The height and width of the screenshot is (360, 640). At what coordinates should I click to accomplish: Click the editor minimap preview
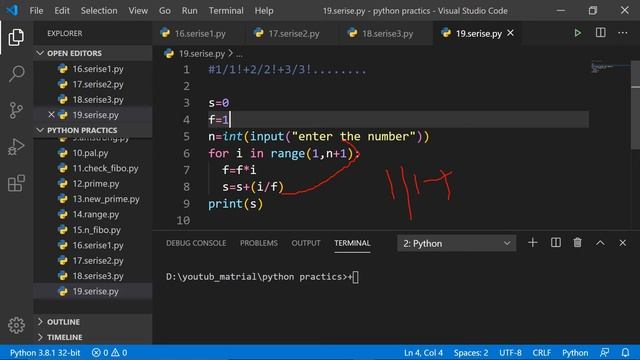(x=610, y=67)
